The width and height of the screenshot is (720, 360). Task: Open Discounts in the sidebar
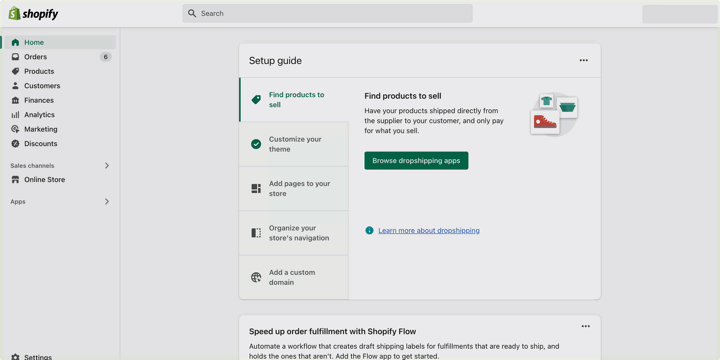click(x=60, y=144)
